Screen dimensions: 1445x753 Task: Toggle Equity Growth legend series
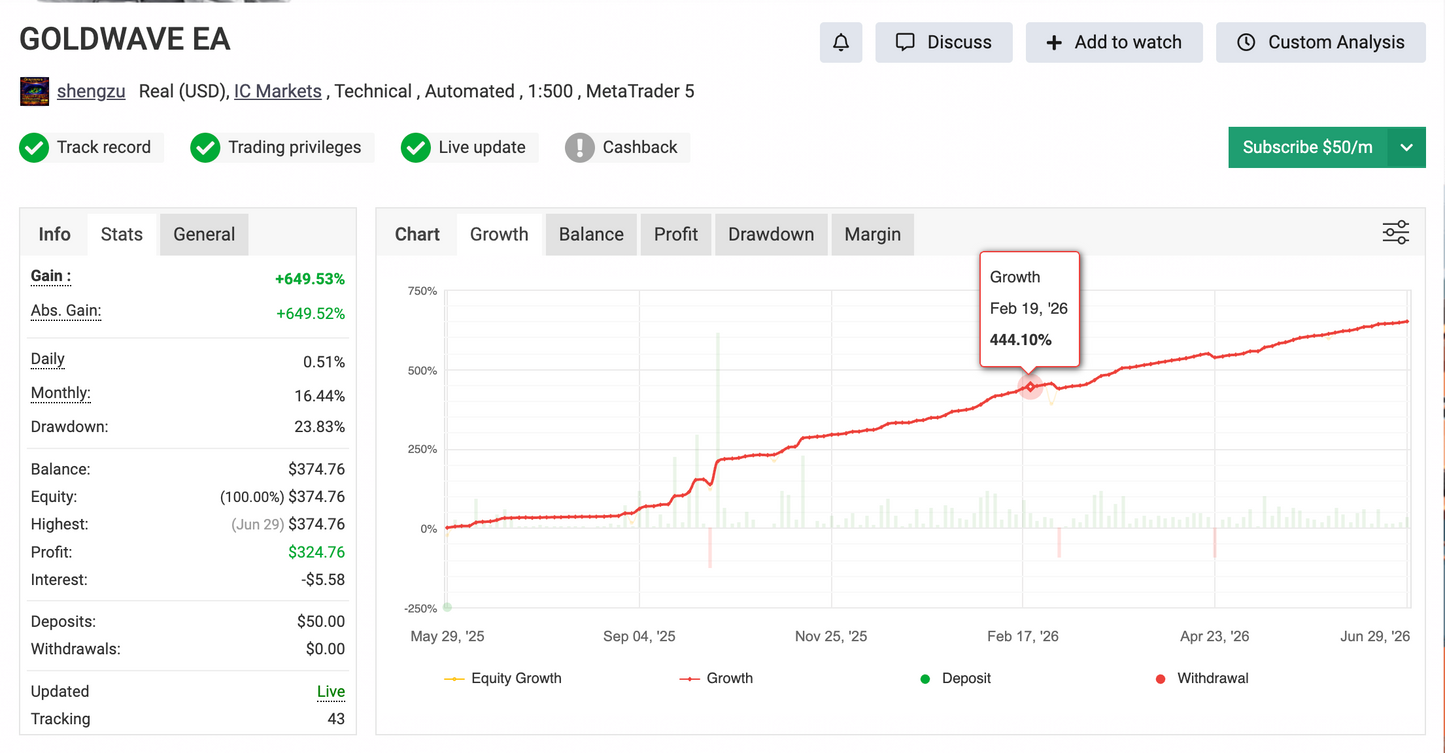503,678
